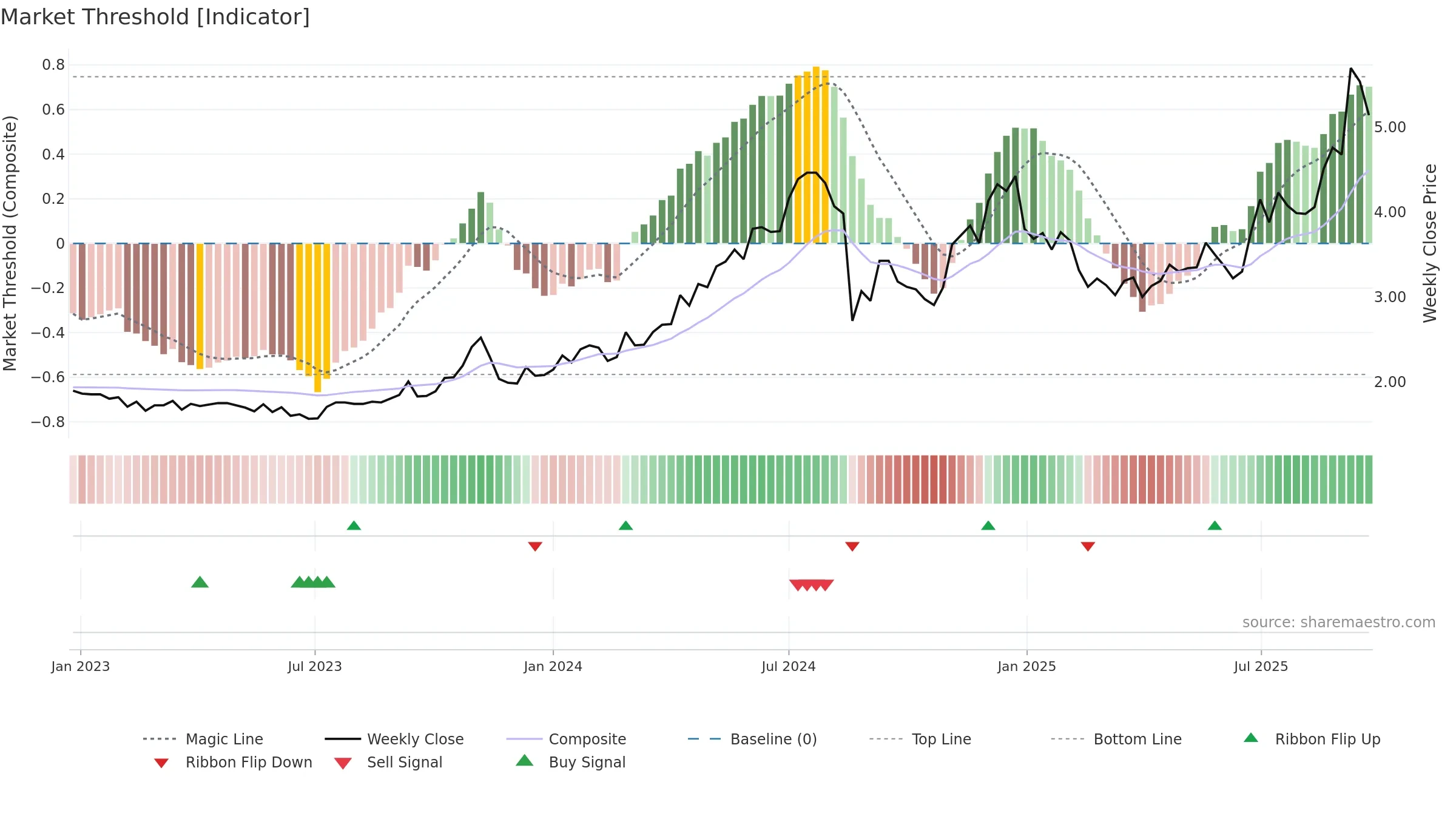Click the Jan 2024 x-axis label
The image size is (1456, 819).
(x=553, y=666)
